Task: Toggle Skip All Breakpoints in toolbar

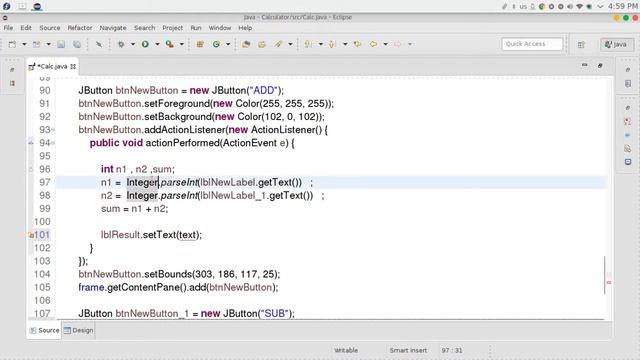Action: point(99,44)
